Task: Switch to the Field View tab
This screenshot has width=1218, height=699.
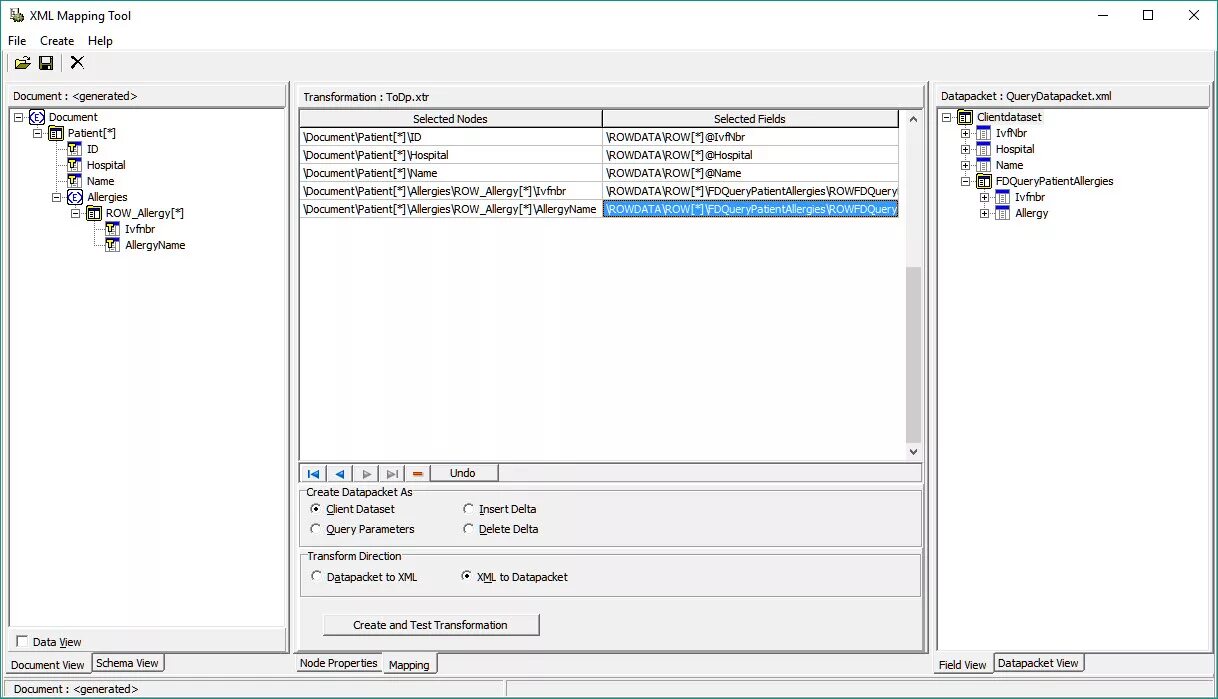Action: (x=964, y=664)
